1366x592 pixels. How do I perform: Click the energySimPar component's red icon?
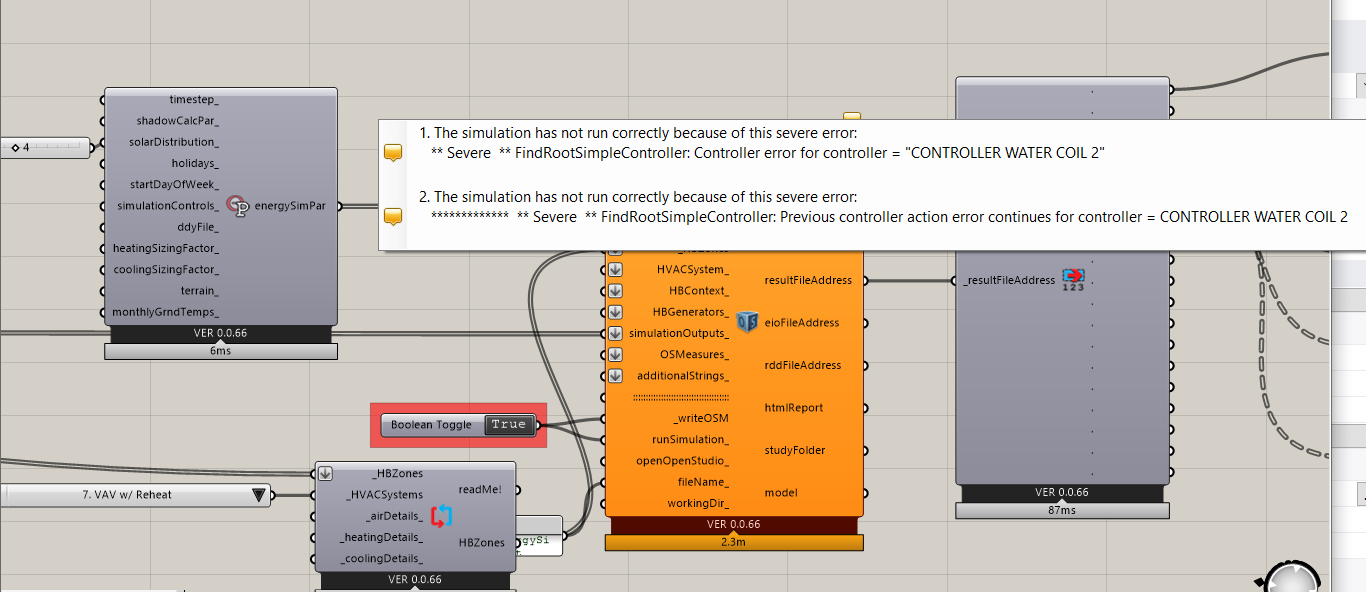pyautogui.click(x=238, y=206)
